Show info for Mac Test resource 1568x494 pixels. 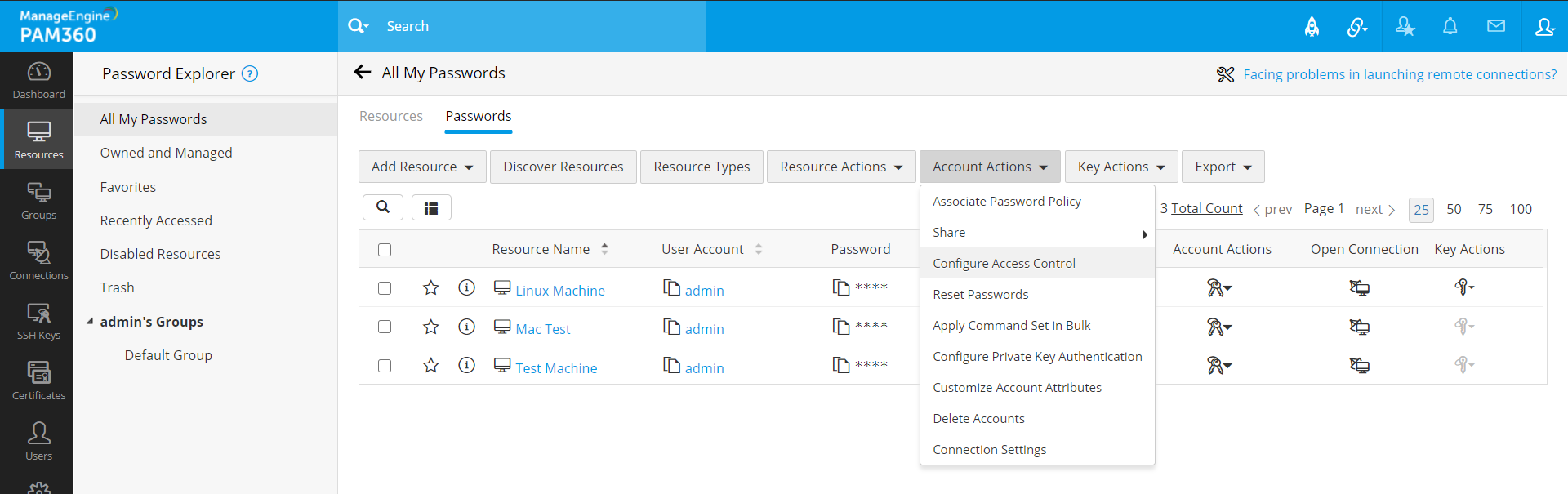click(466, 327)
